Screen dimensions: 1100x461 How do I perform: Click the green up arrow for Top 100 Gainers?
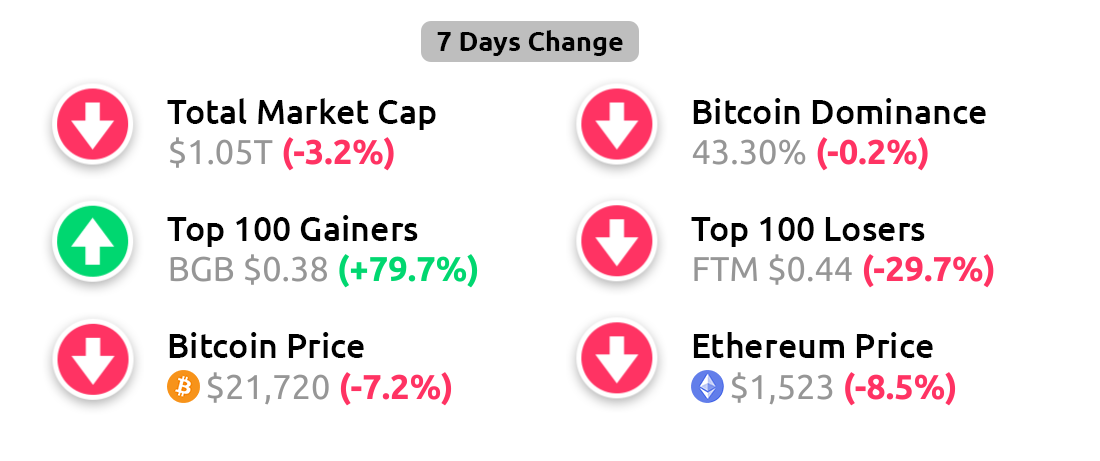pyautogui.click(x=93, y=241)
